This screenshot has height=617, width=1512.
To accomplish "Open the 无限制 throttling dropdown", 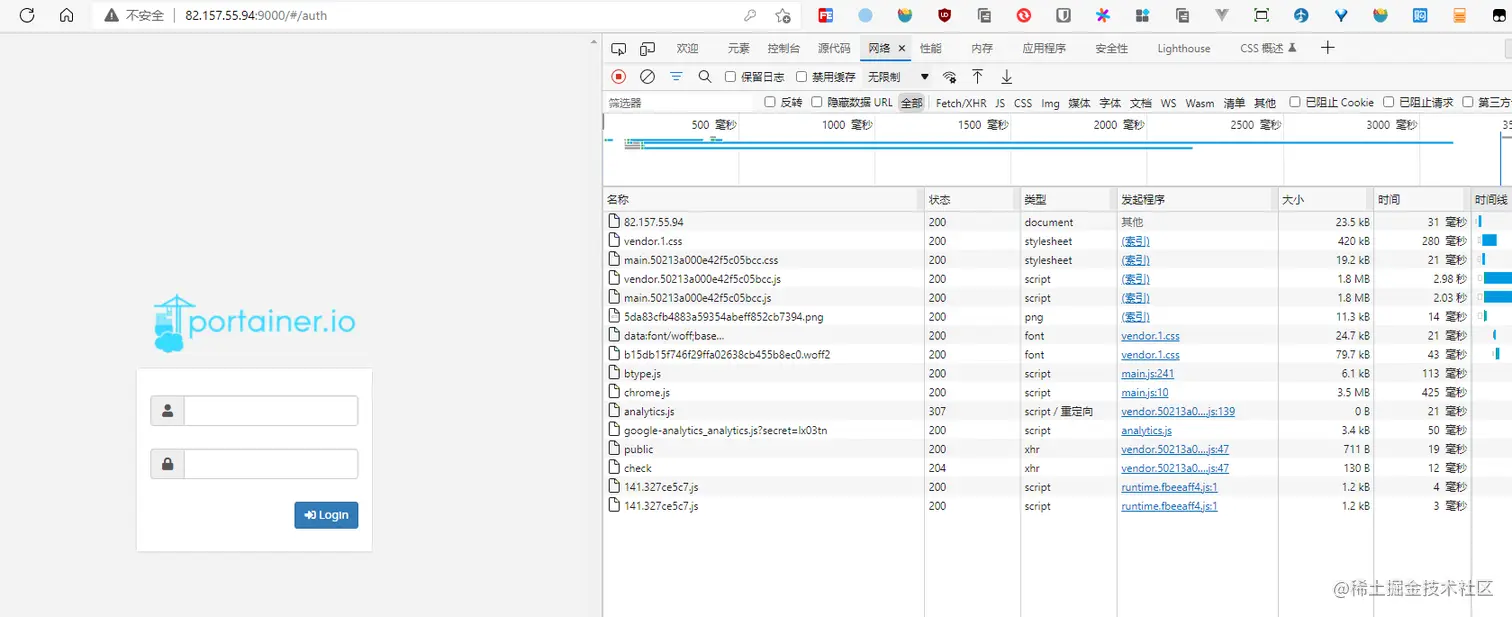I will 898,77.
